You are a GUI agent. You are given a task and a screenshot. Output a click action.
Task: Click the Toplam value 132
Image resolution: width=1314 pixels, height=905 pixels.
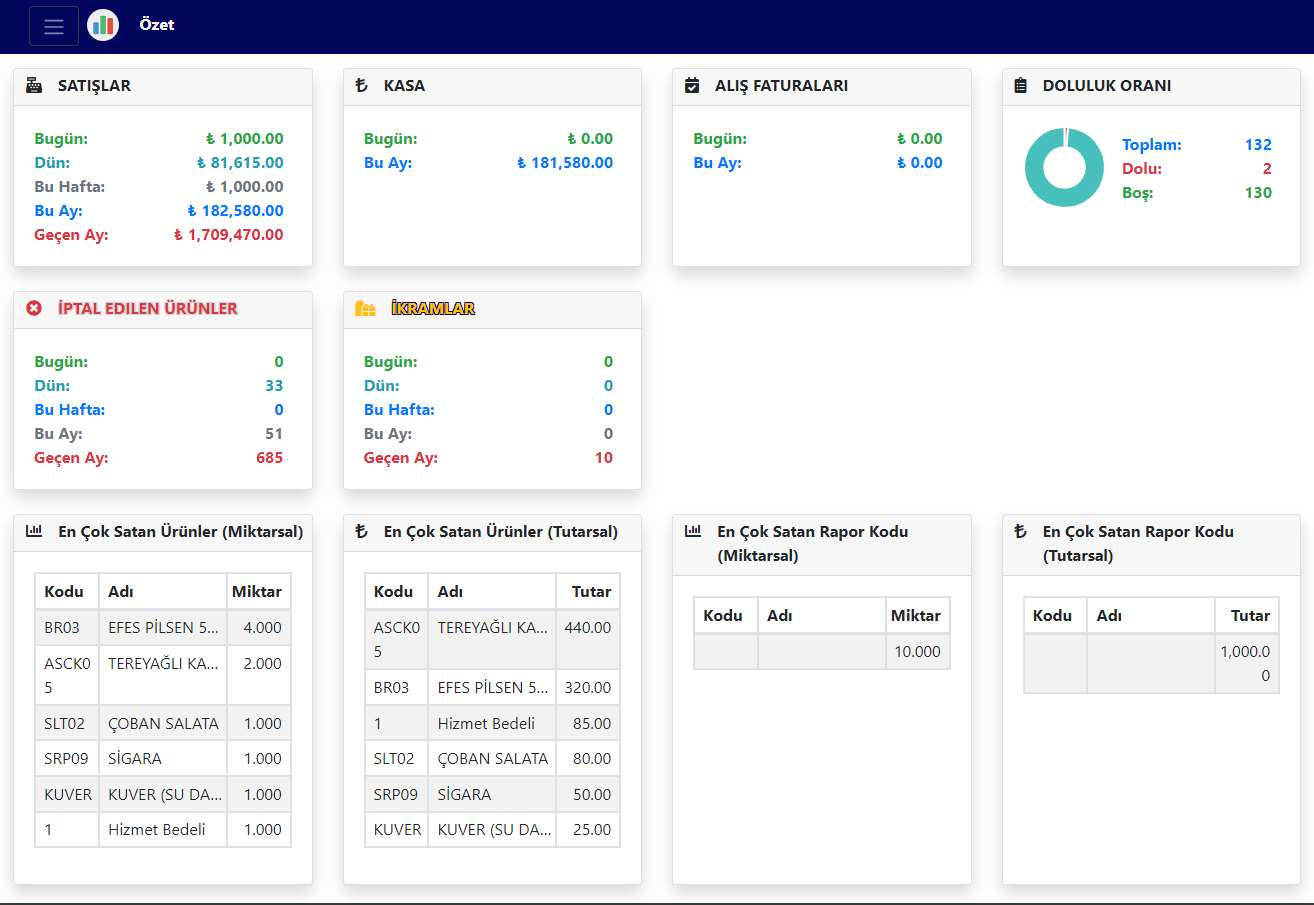(x=1258, y=145)
